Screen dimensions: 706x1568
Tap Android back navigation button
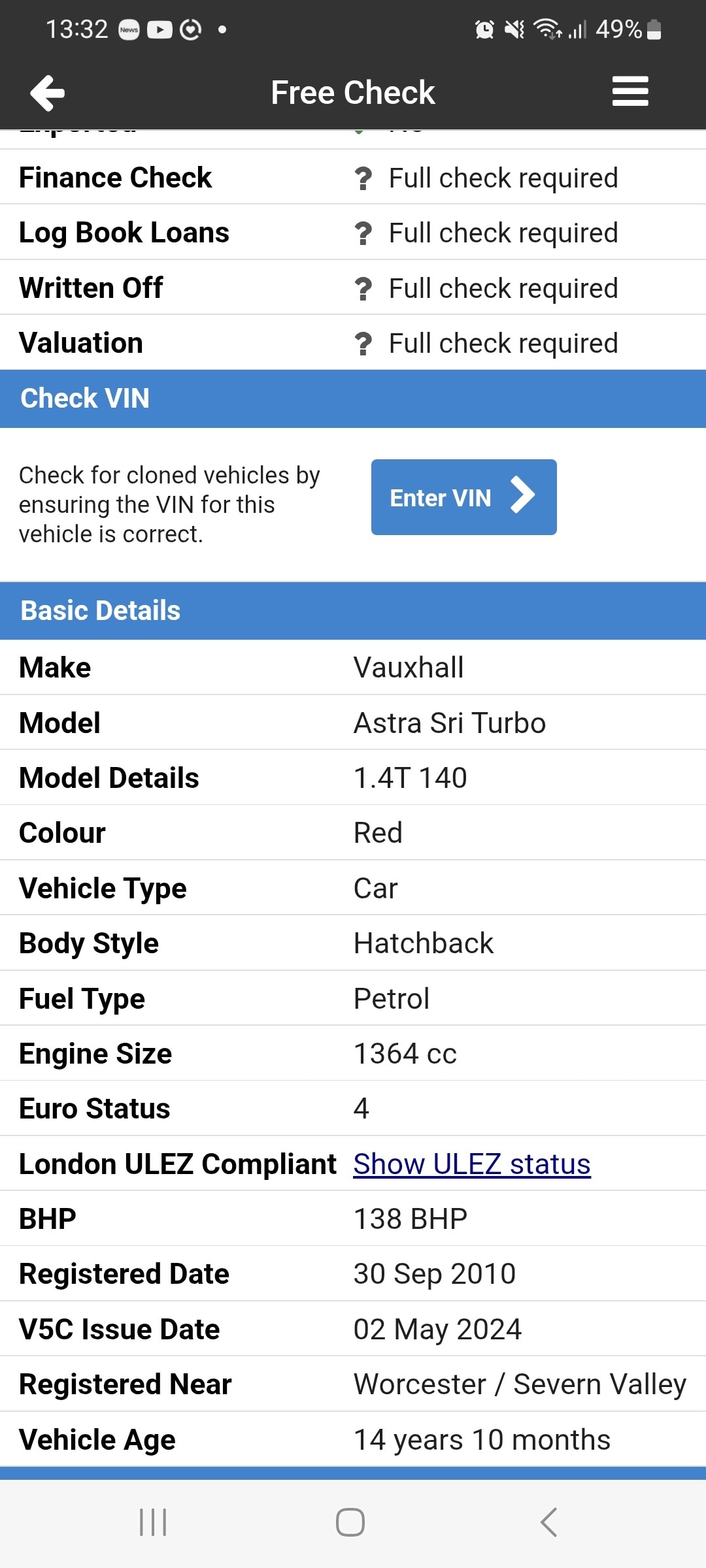coord(548,1522)
